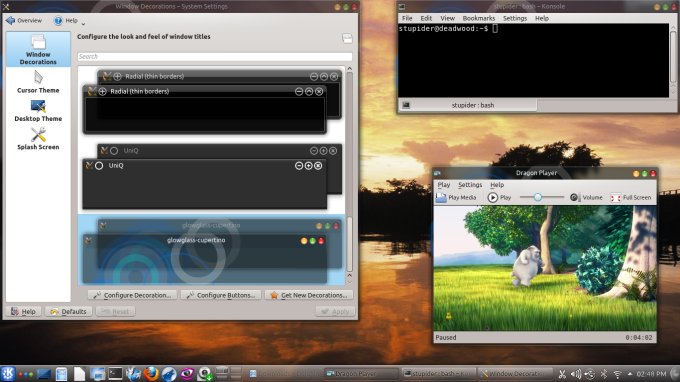680x382 pixels.
Task: Click the System Settings title bar wrench icon
Action: click(x=6, y=7)
